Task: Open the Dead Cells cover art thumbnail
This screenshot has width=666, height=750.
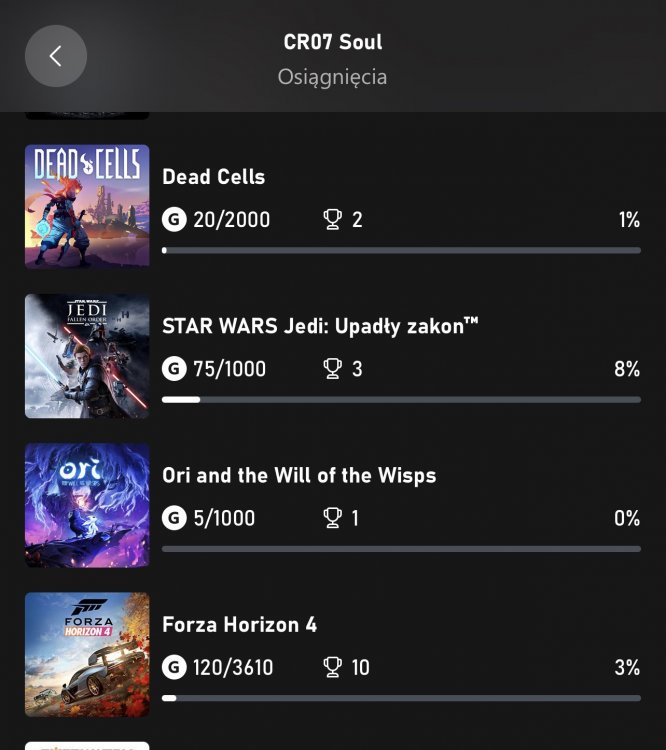Action: (x=87, y=206)
